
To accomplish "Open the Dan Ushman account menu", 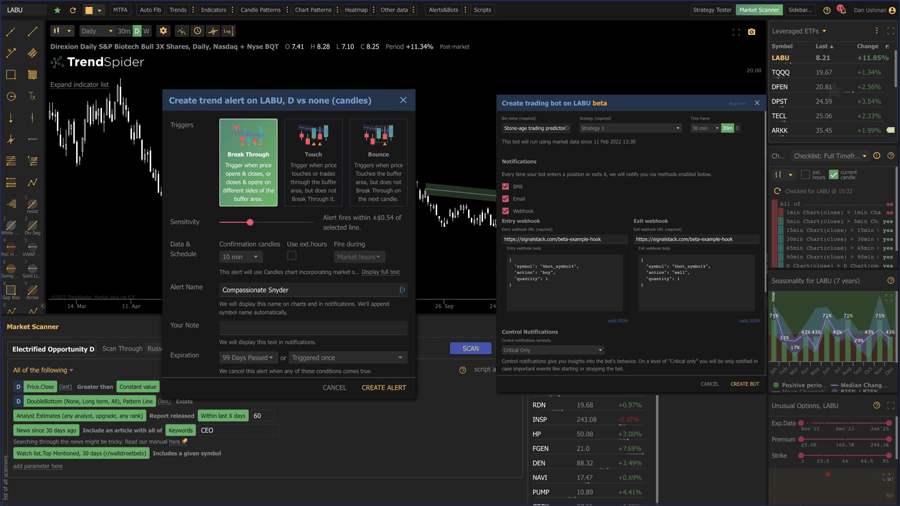I will (x=874, y=10).
